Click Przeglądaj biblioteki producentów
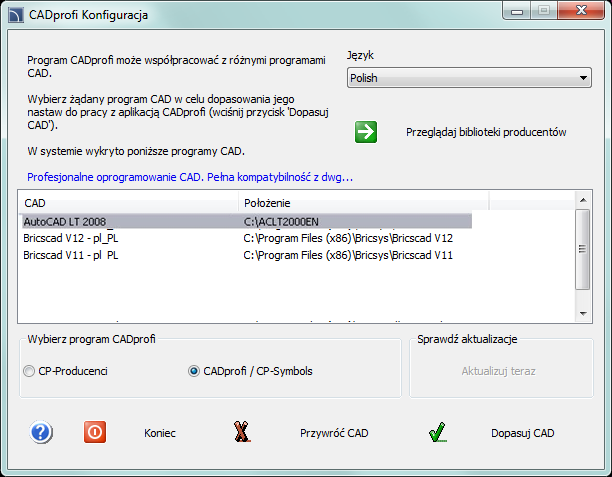The width and height of the screenshot is (612, 477). pyautogui.click(x=486, y=132)
